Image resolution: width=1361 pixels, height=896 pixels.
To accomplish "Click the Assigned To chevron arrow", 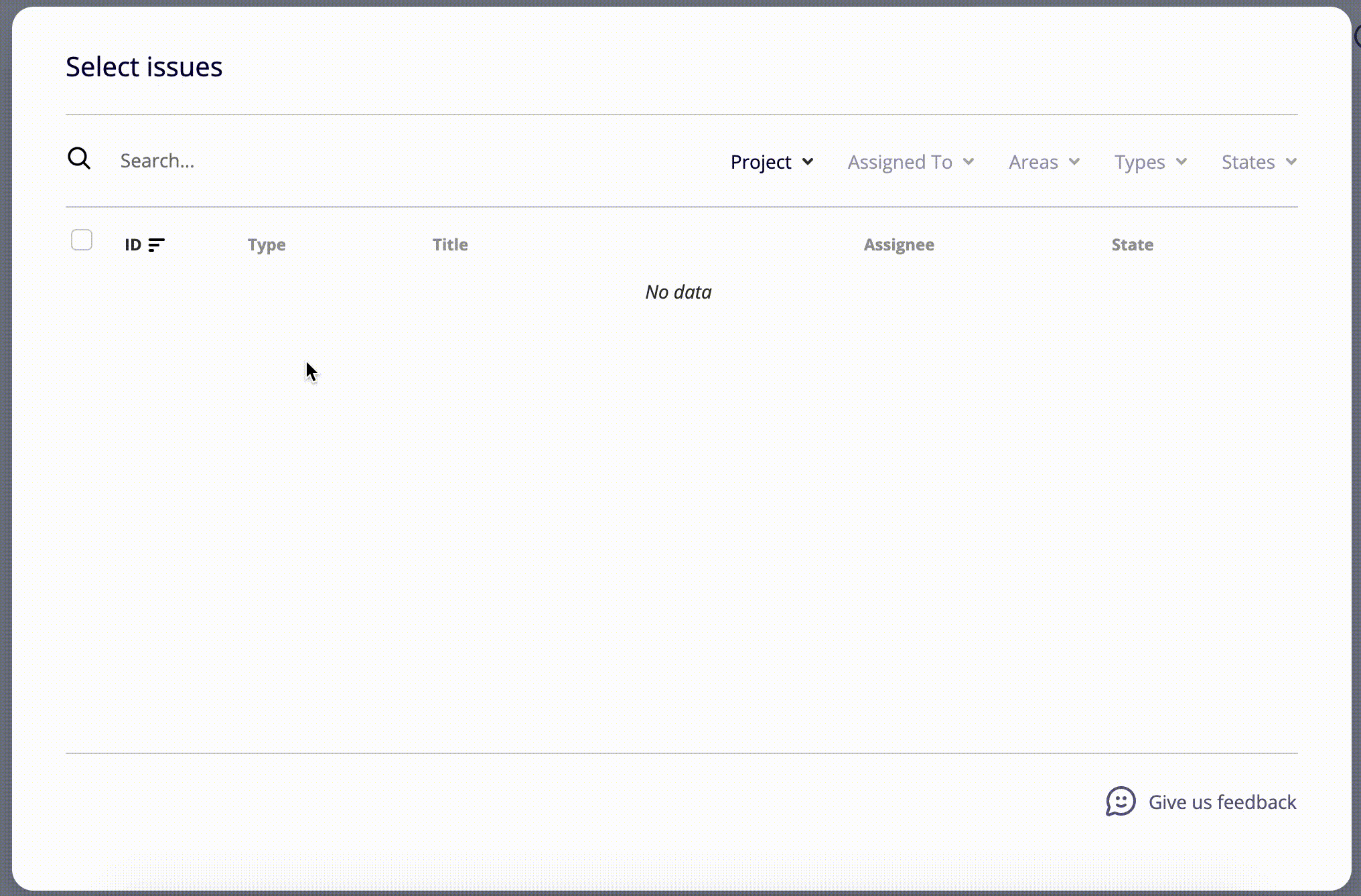I will (969, 161).
